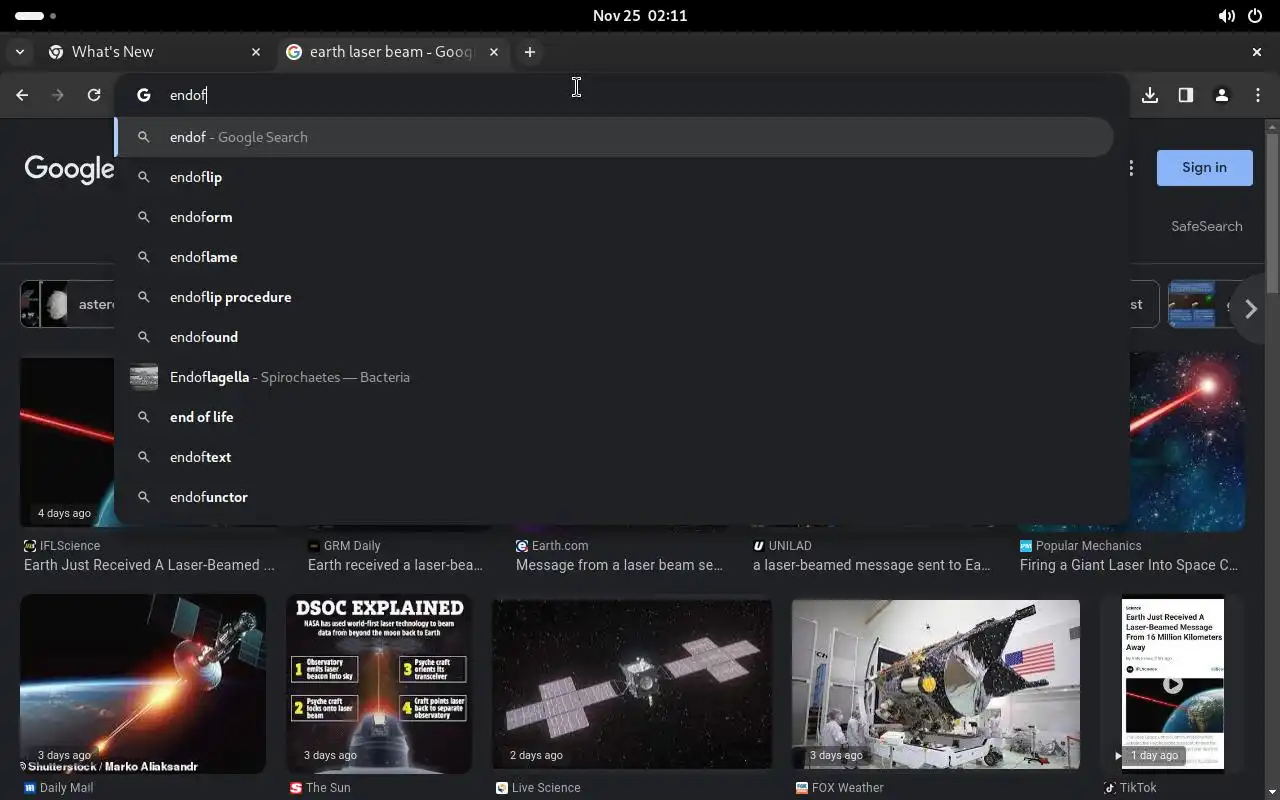Image resolution: width=1280 pixels, height=800 pixels.
Task: Toggle the side panel icon
Action: tap(1186, 95)
